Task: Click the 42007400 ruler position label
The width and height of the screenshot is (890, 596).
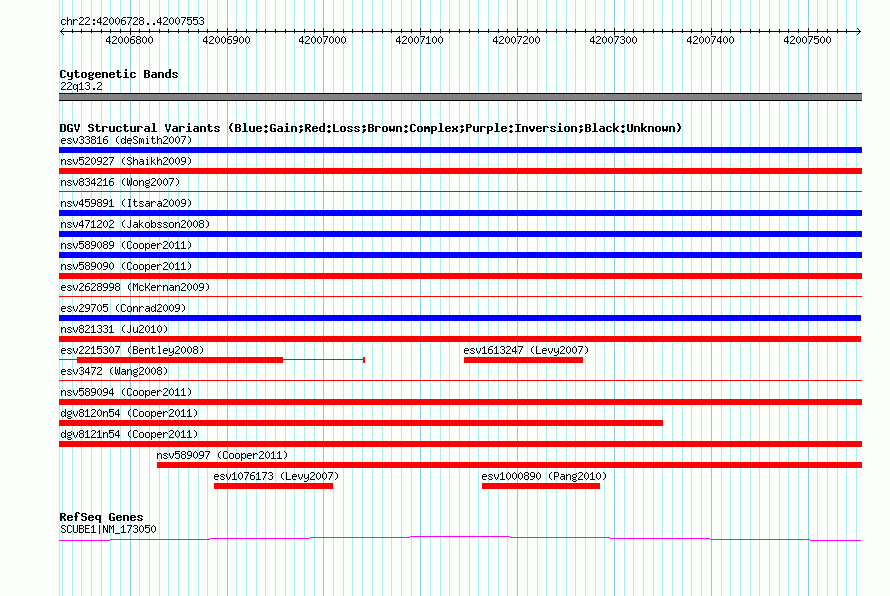Action: [711, 40]
